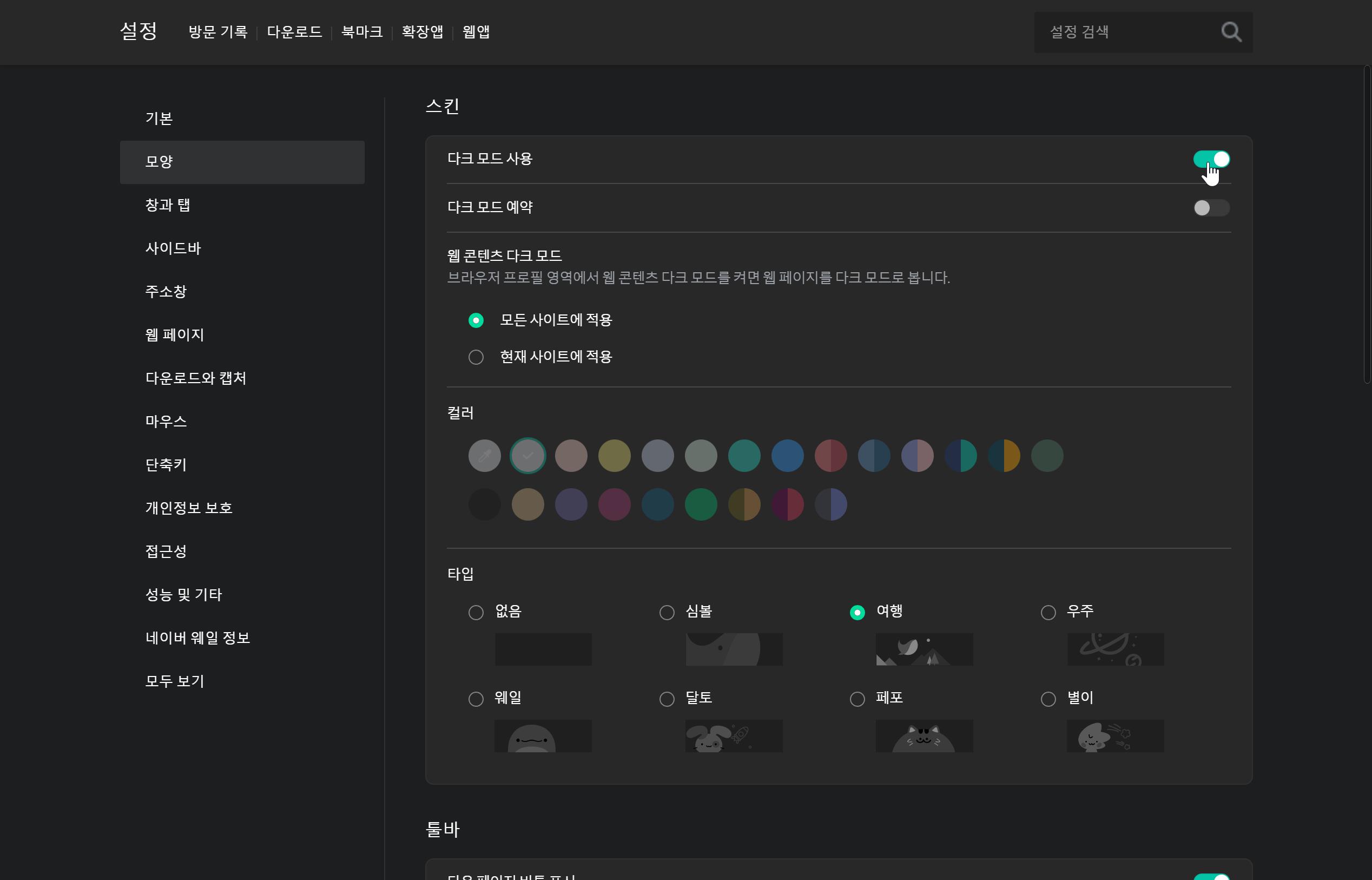Click the settings search magnifier icon
The width and height of the screenshot is (1372, 880).
pyautogui.click(x=1231, y=32)
